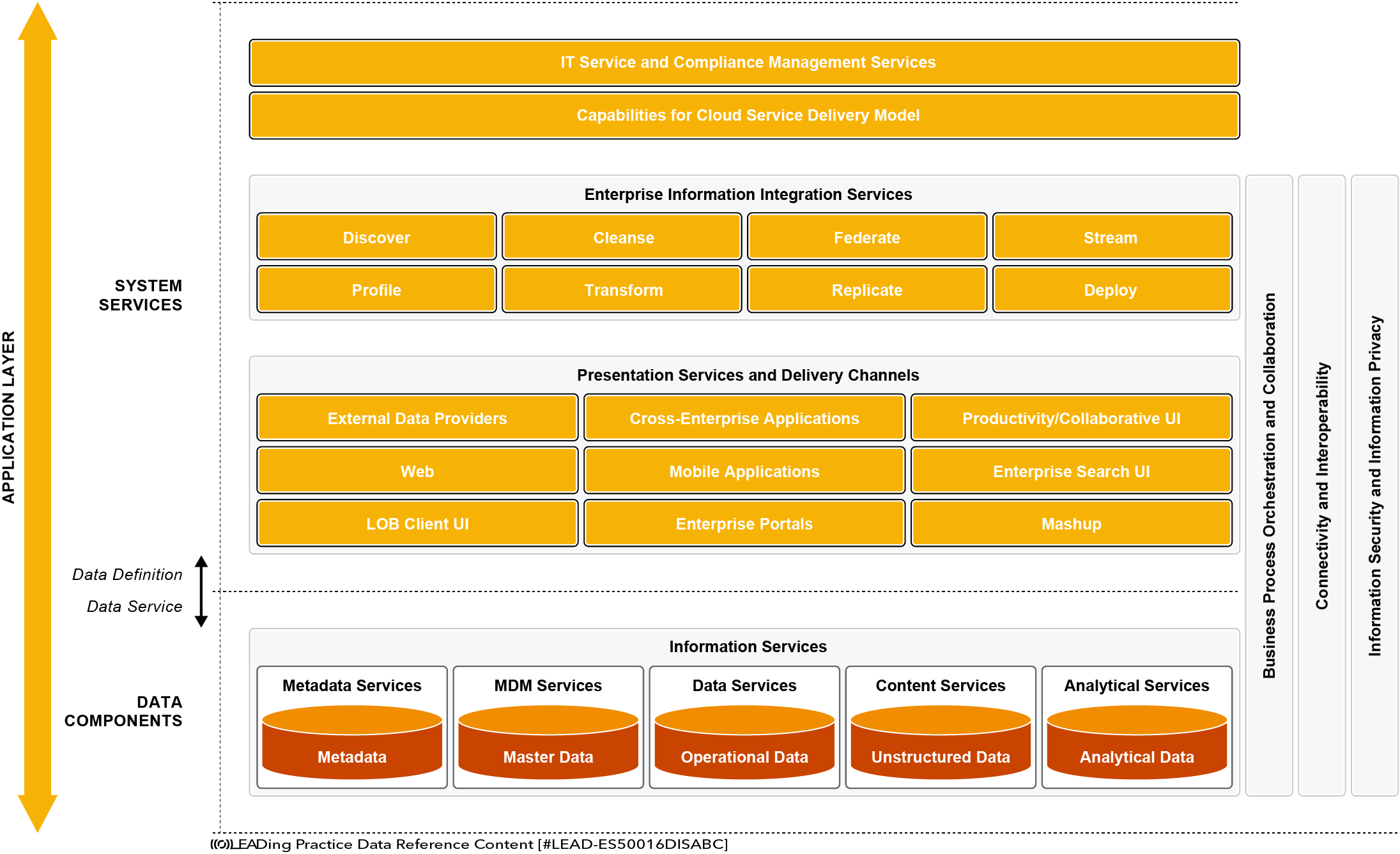
Task: Select the Deploy box
Action: click(1112, 290)
